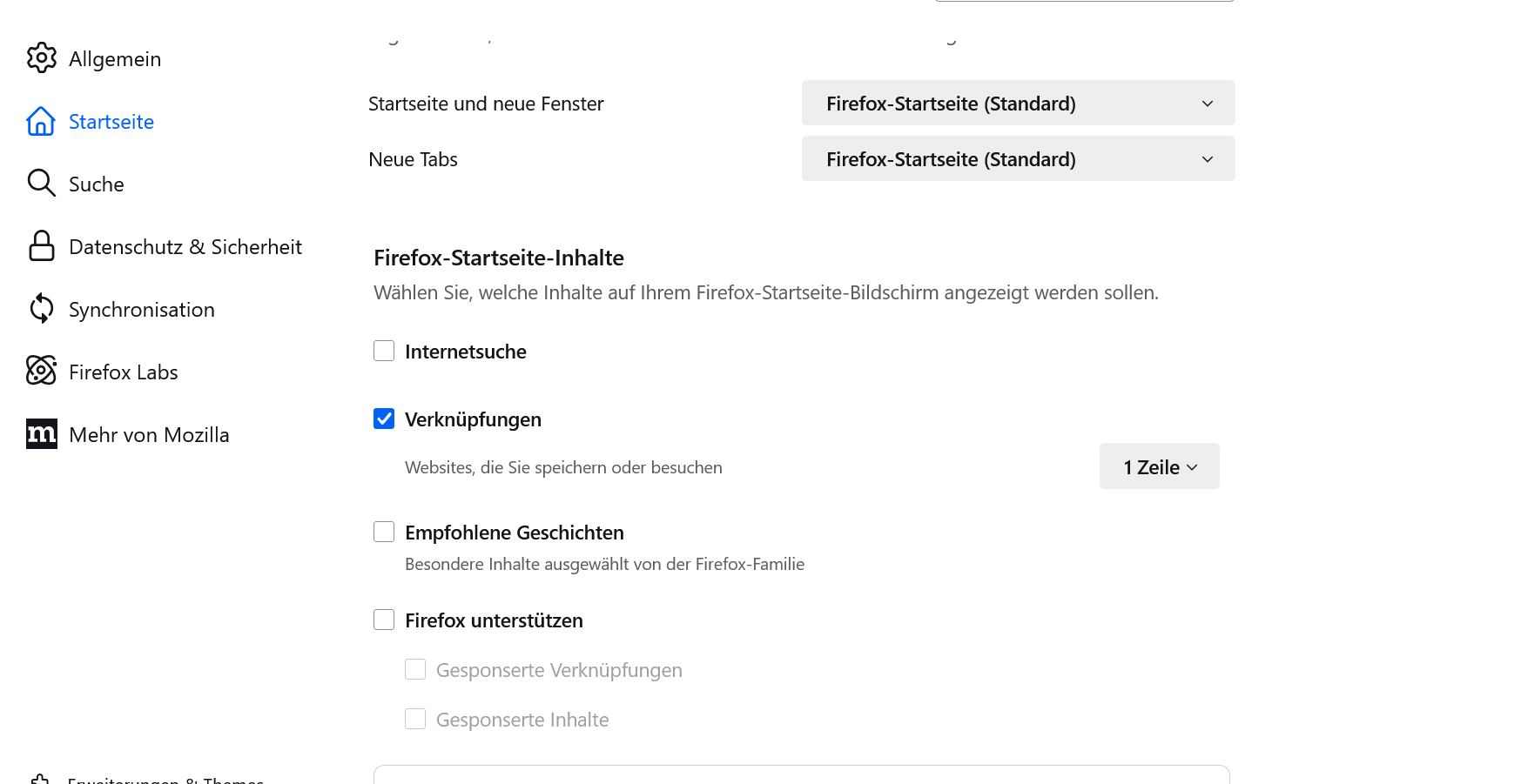Click the Firefox Labs atom icon
The height and width of the screenshot is (784, 1528).
click(x=41, y=372)
